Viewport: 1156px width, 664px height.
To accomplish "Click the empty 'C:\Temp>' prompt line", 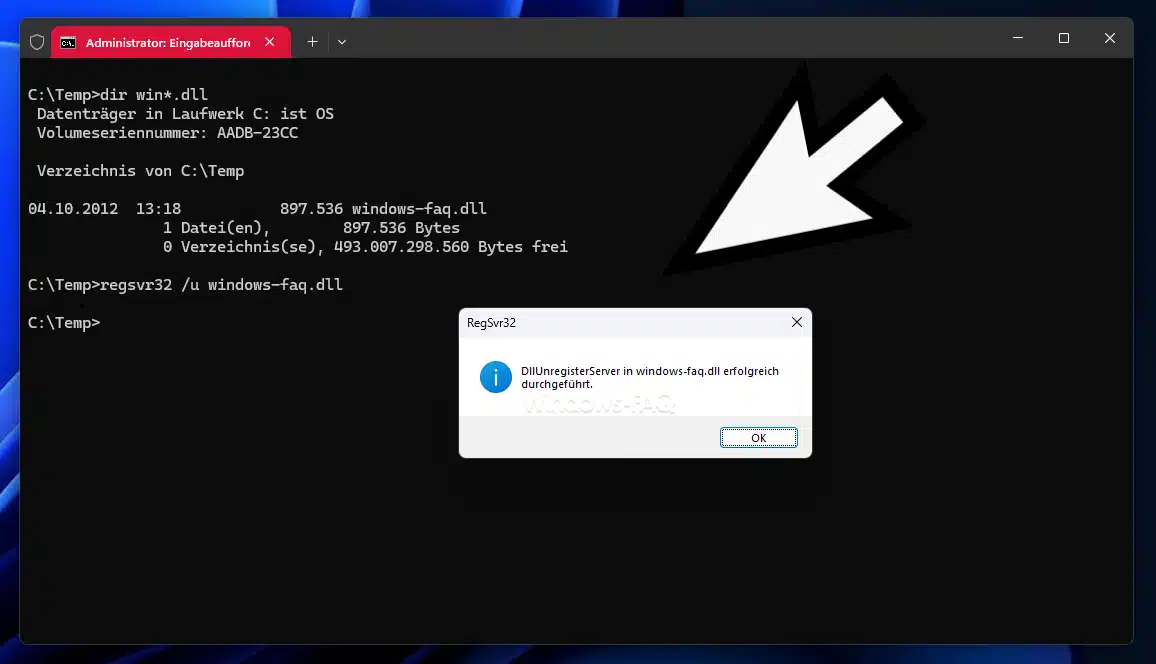I will pos(64,323).
